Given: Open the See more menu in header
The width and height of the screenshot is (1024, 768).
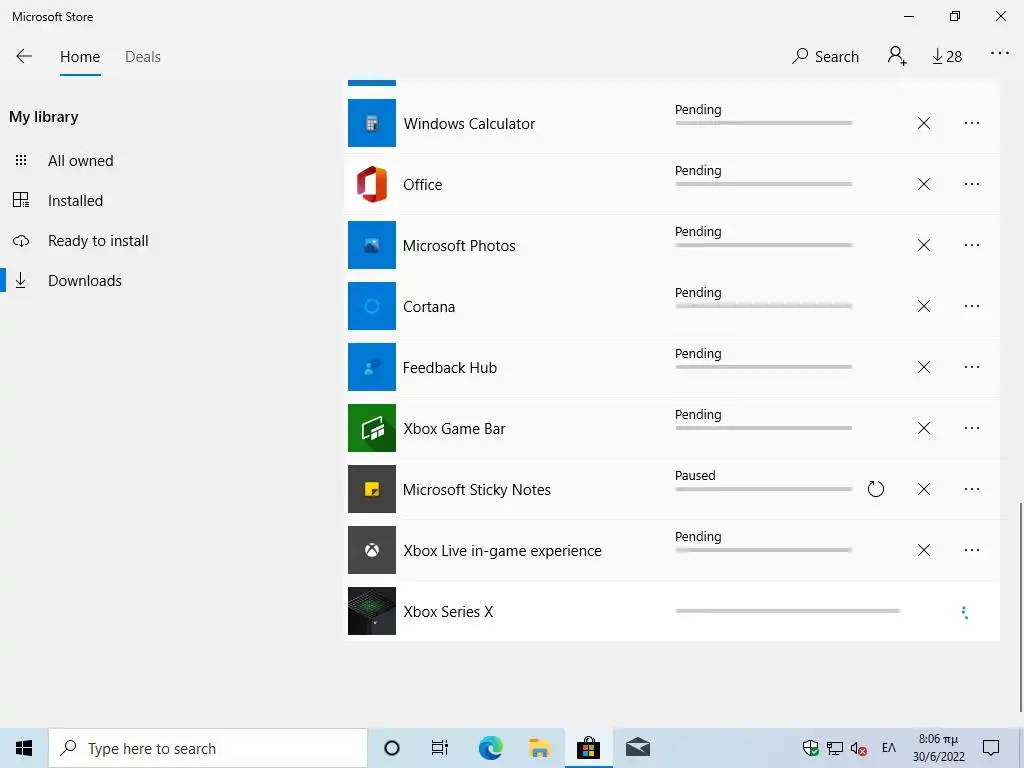Looking at the screenshot, I should coord(1000,53).
